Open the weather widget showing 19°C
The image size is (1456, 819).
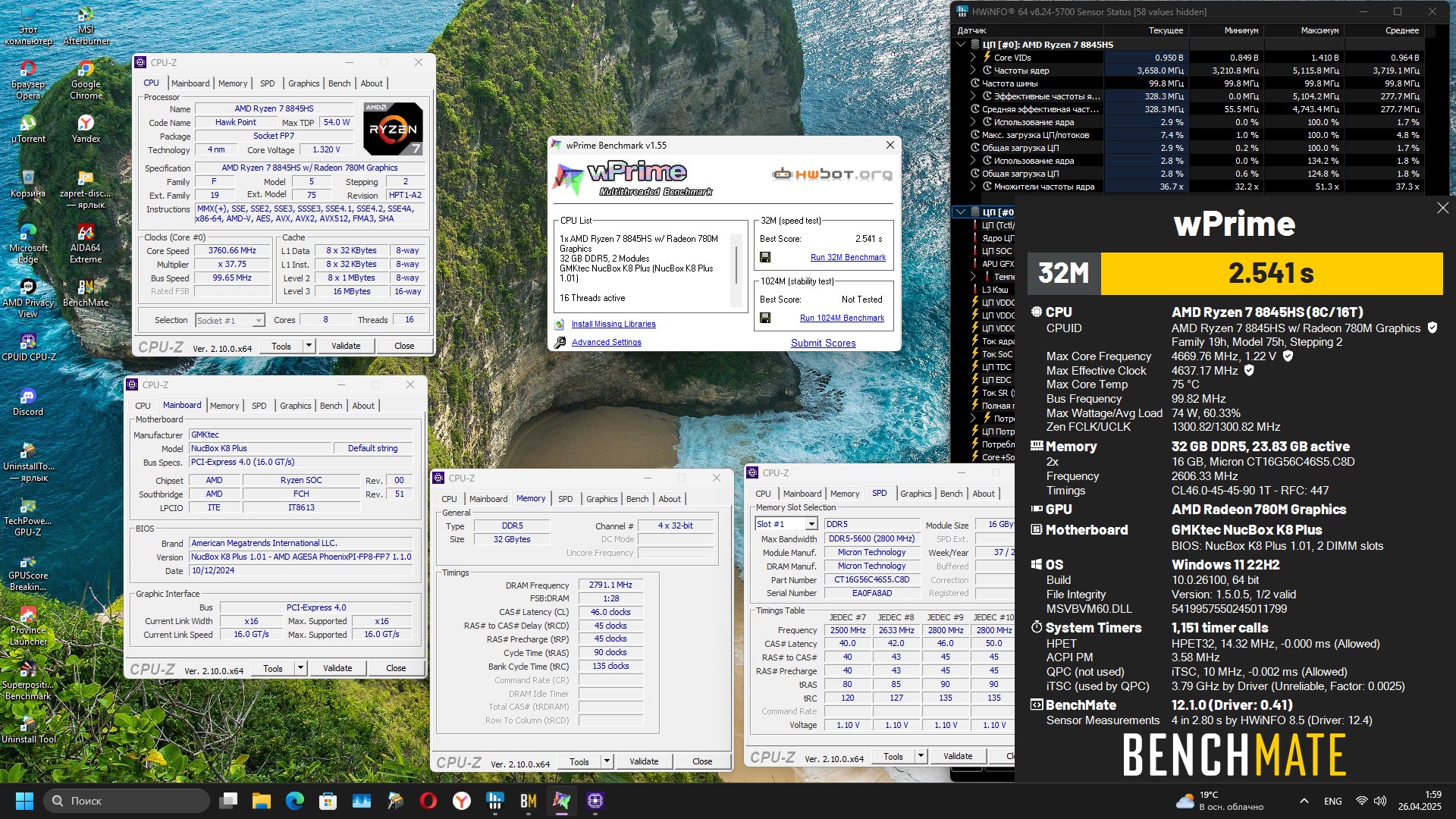click(x=1219, y=801)
